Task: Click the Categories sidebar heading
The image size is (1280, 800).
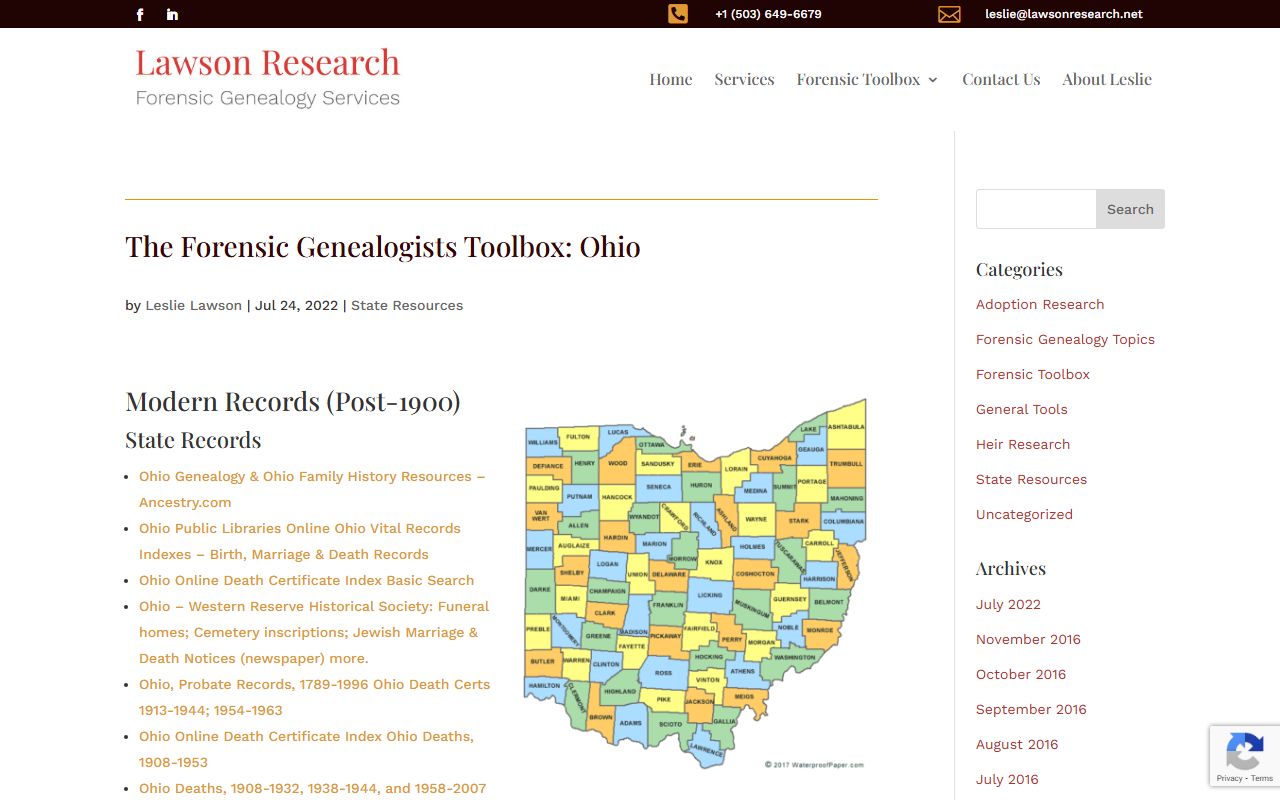Action: (1019, 269)
